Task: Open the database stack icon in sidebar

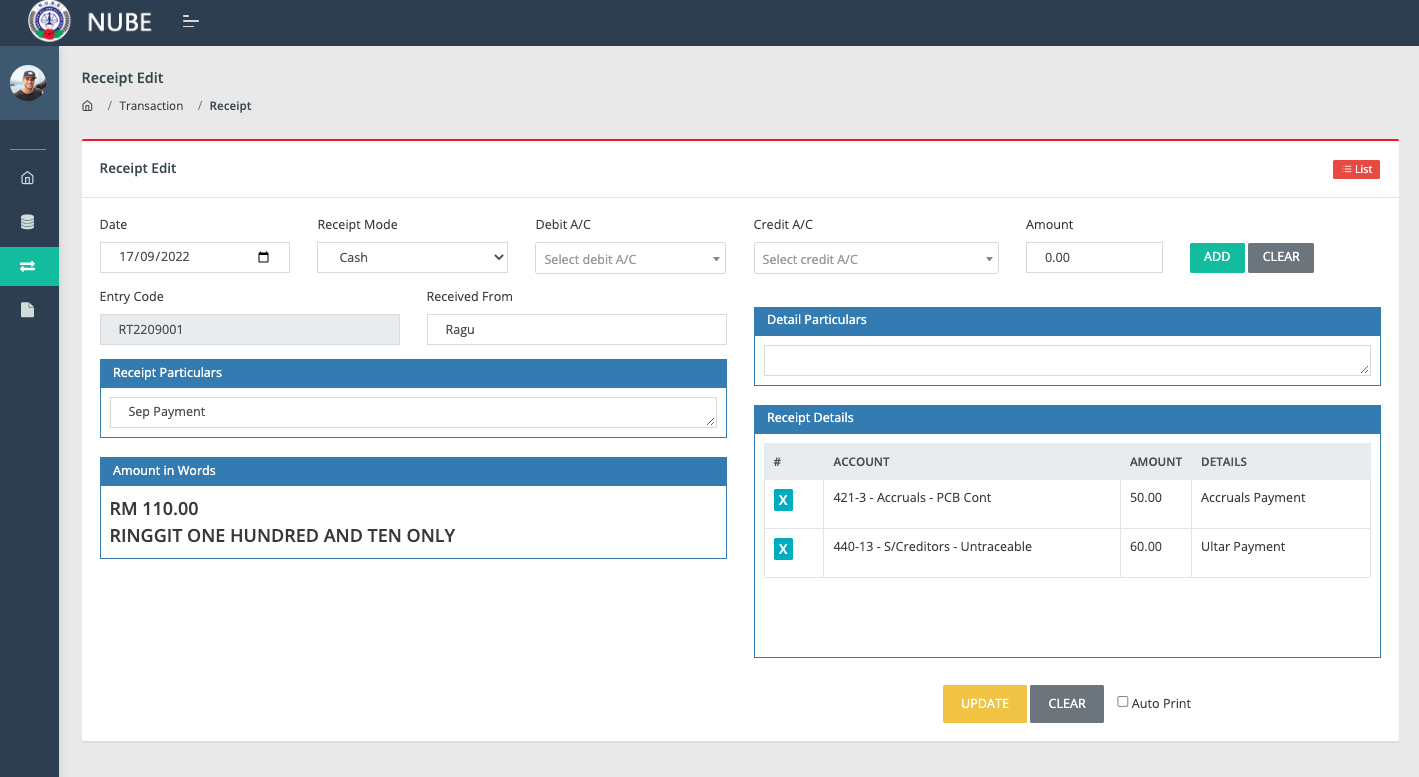Action: pos(28,222)
